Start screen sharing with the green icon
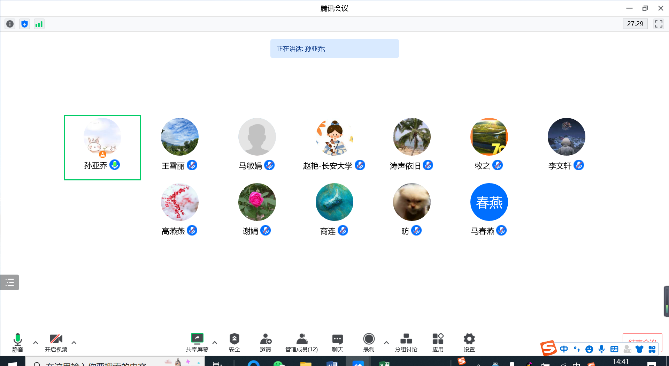Viewport: 669px width, 366px height. click(197, 342)
